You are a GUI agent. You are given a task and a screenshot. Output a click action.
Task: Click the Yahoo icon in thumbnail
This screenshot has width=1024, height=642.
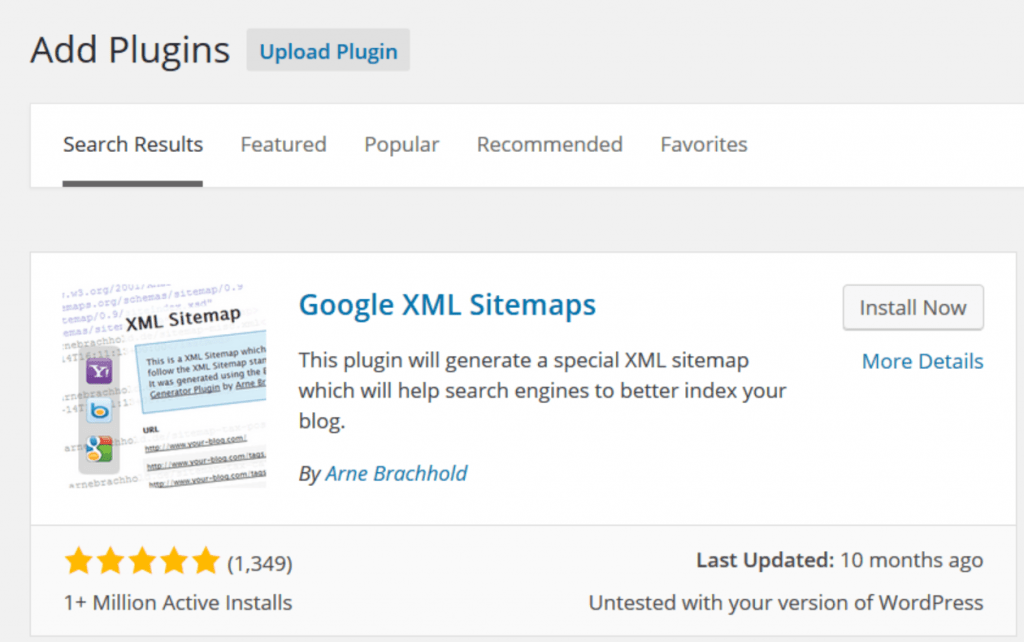pyautogui.click(x=99, y=372)
